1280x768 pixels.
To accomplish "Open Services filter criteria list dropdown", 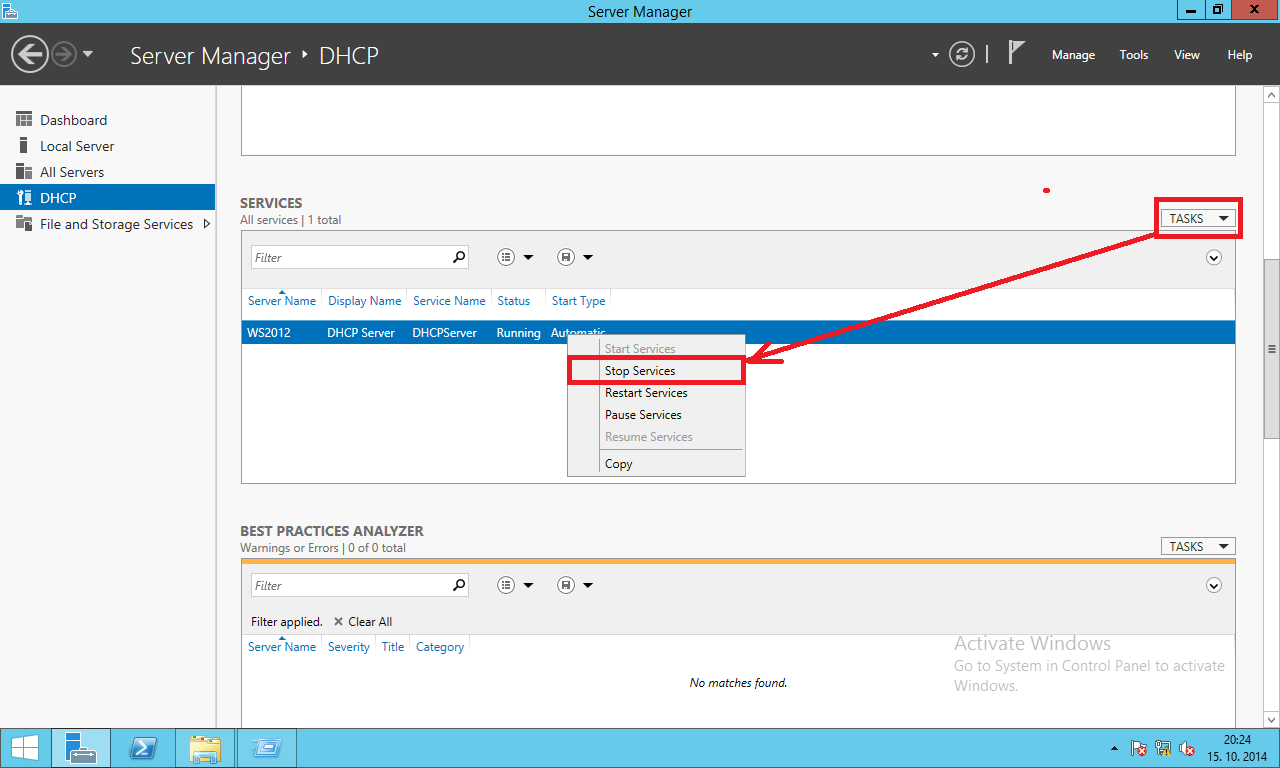I will point(515,257).
